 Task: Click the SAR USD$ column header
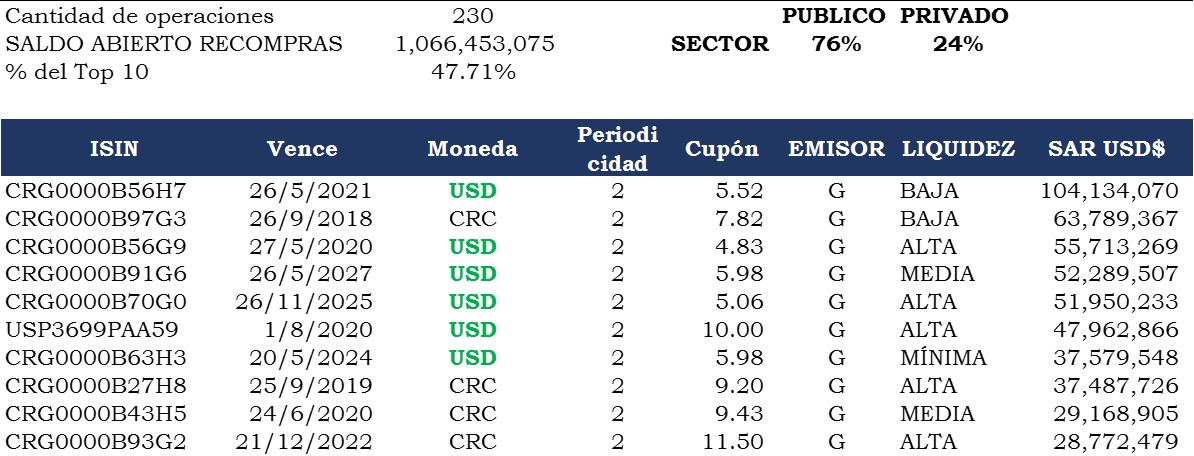coord(1106,149)
